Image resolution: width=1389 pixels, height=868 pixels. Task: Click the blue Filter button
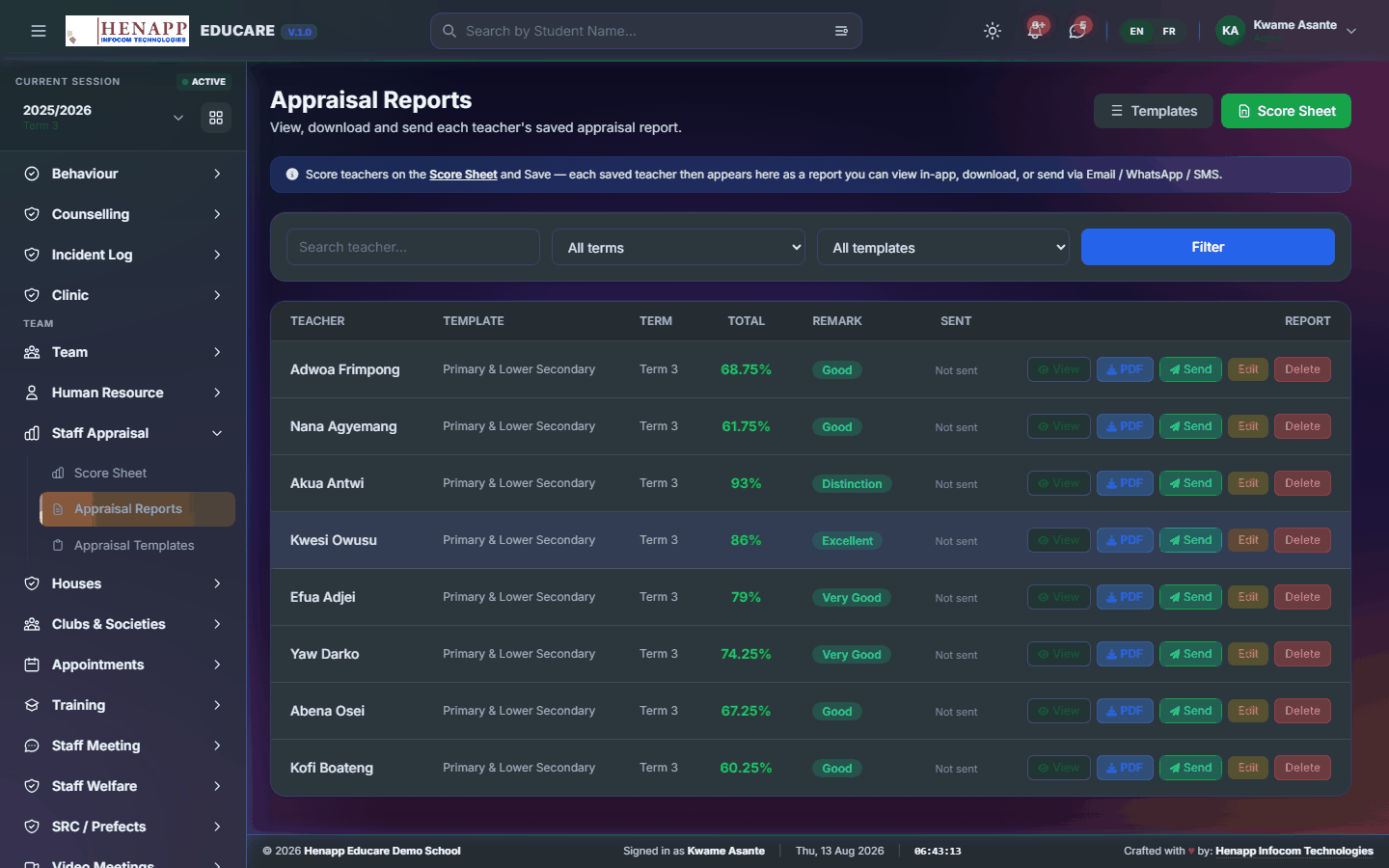coord(1208,247)
